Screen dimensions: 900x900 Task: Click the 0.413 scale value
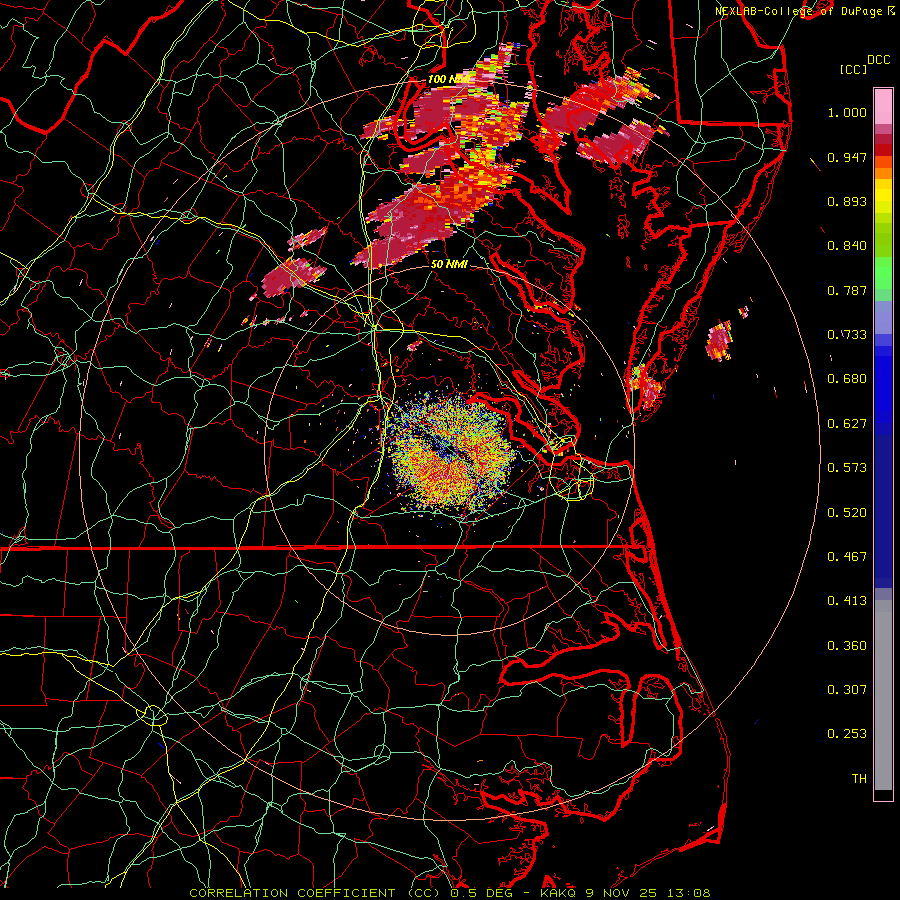point(847,601)
